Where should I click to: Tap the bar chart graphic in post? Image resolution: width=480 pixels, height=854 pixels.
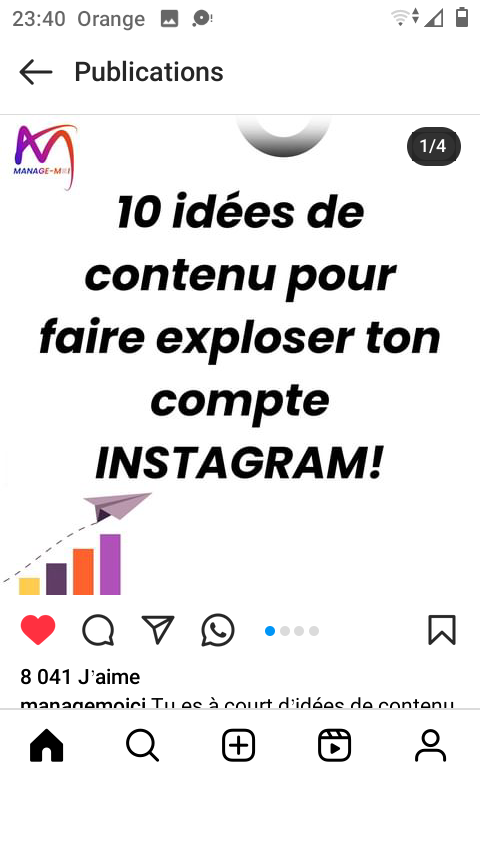[x=70, y=564]
